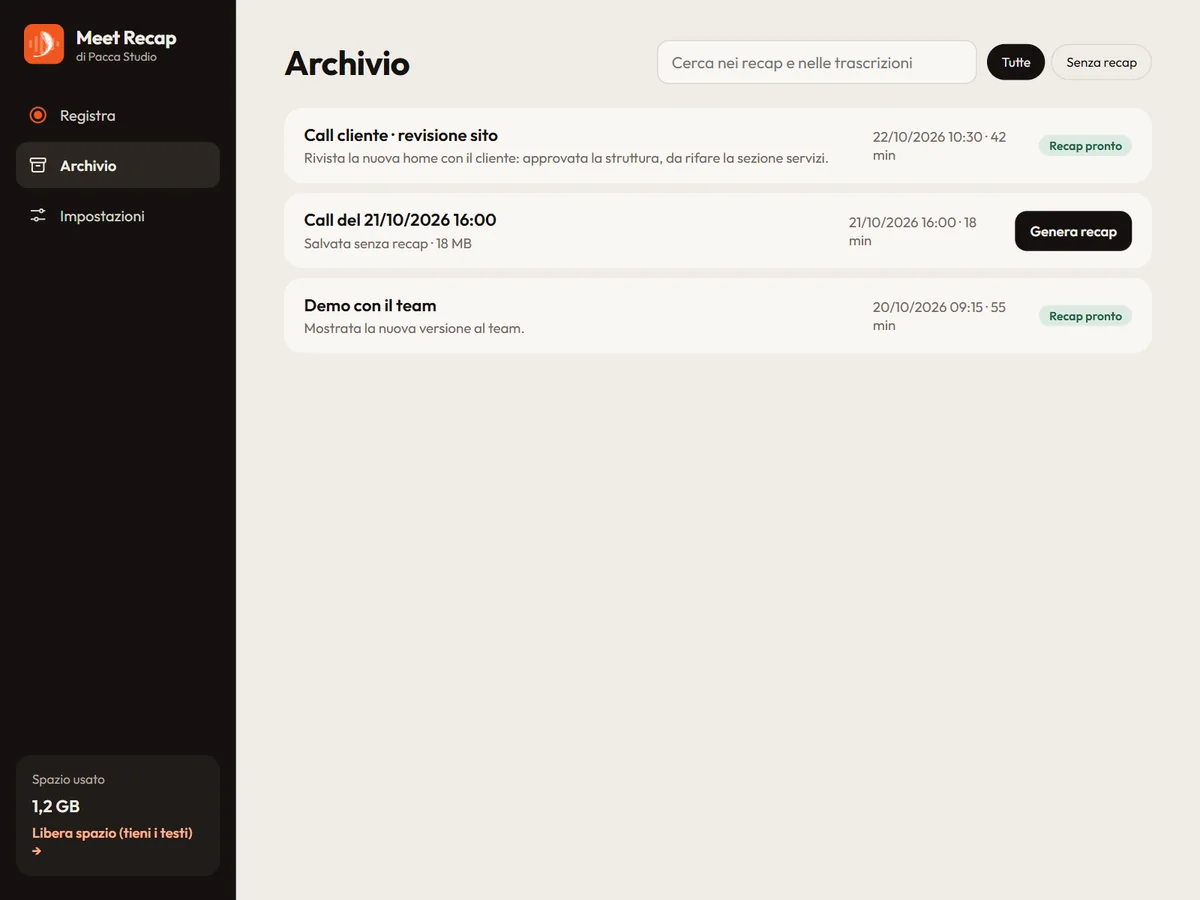The height and width of the screenshot is (900, 1200).
Task: Click the text Salvata senza recap · 18 MB
Action: (388, 243)
